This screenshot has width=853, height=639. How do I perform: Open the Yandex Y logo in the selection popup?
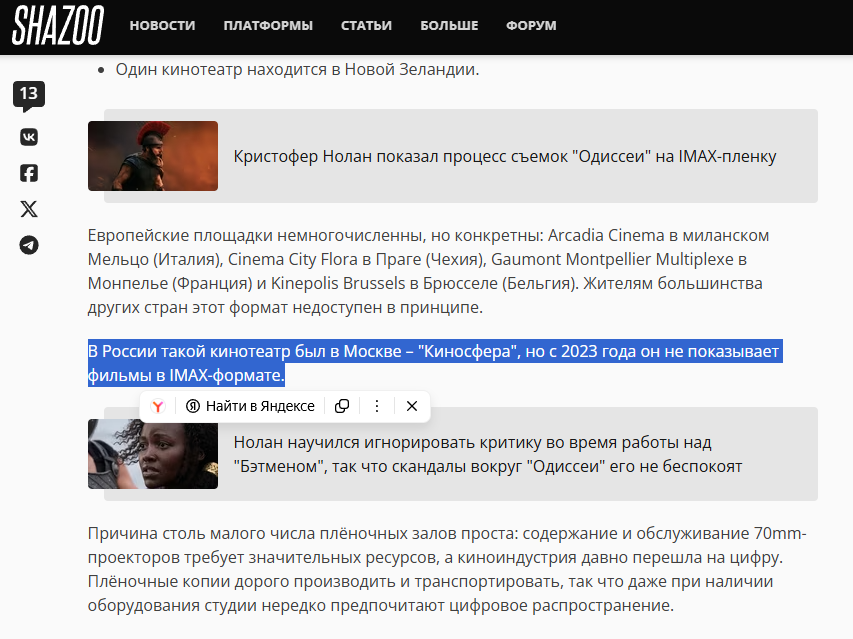click(x=158, y=406)
